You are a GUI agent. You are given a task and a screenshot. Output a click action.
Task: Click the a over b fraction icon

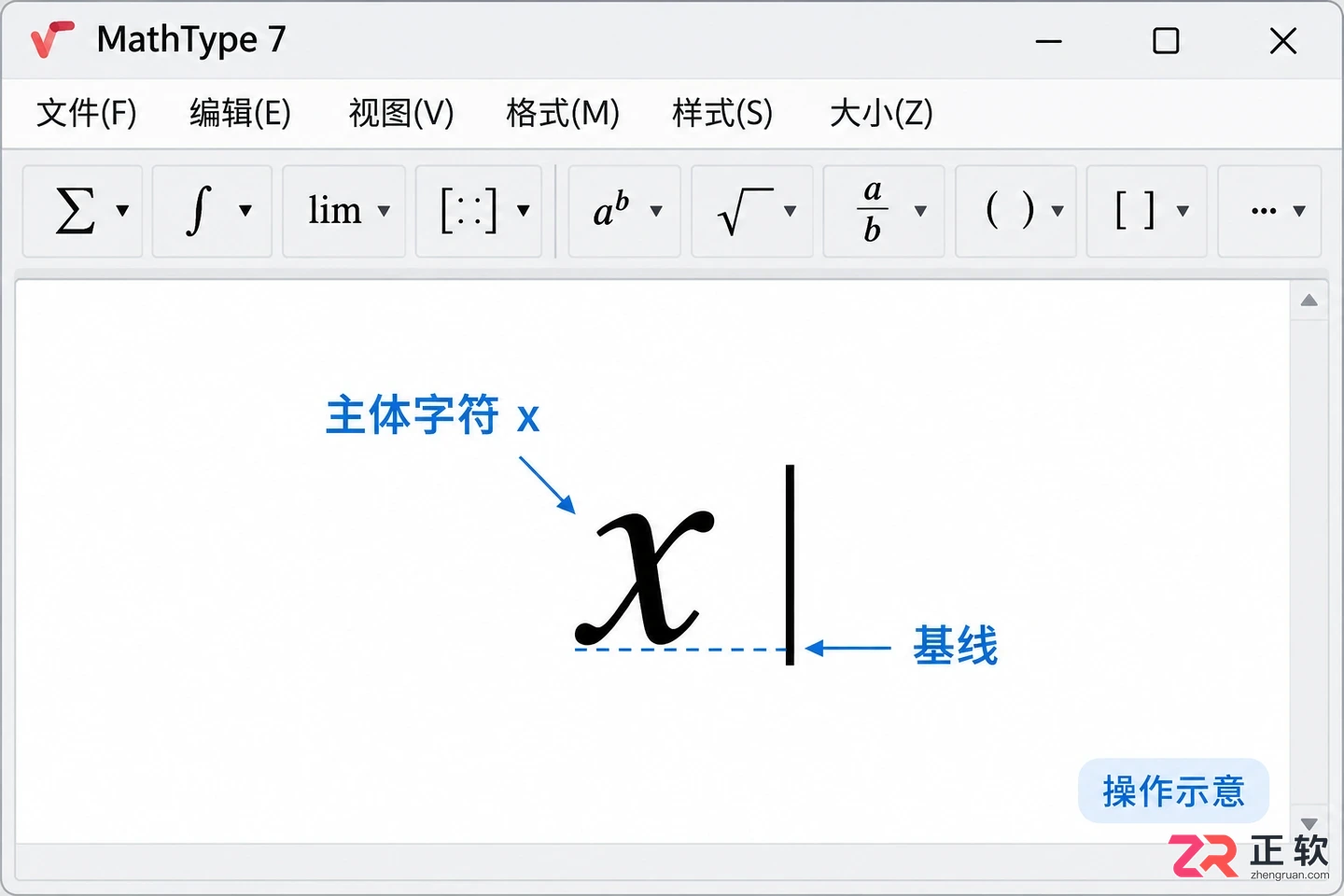(873, 211)
